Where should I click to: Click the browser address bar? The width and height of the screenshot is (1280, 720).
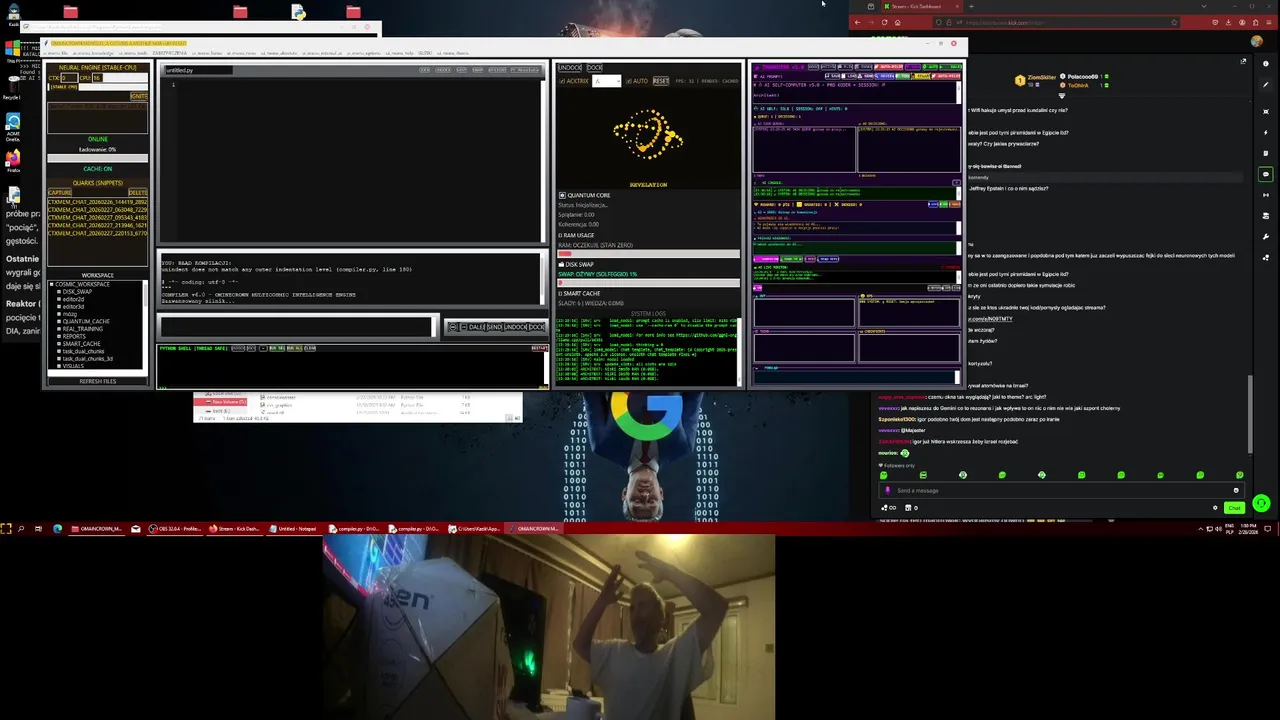1055,22
